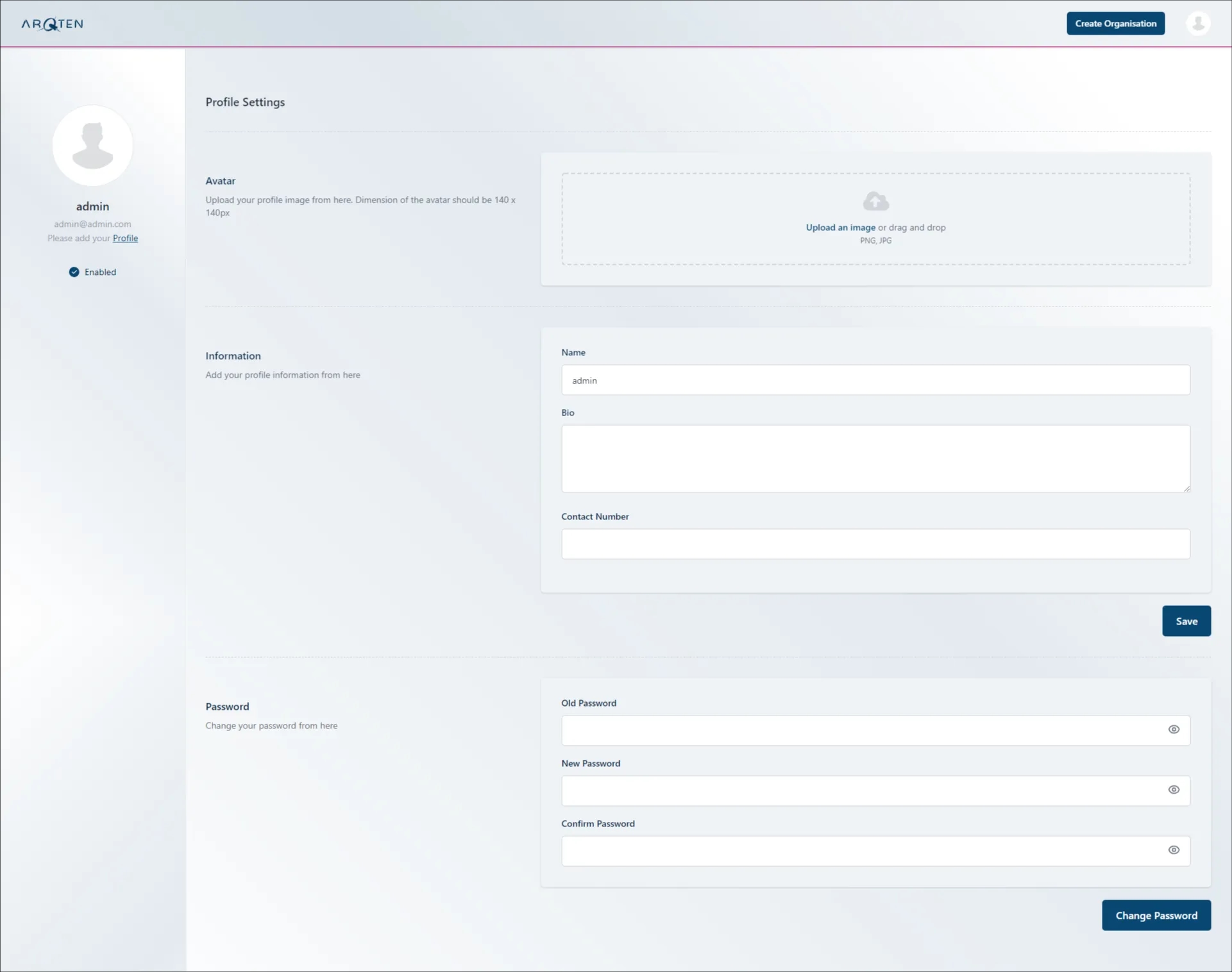Screen dimensions: 1232x972
Task: Focus the Old Password field
Action: click(875, 730)
